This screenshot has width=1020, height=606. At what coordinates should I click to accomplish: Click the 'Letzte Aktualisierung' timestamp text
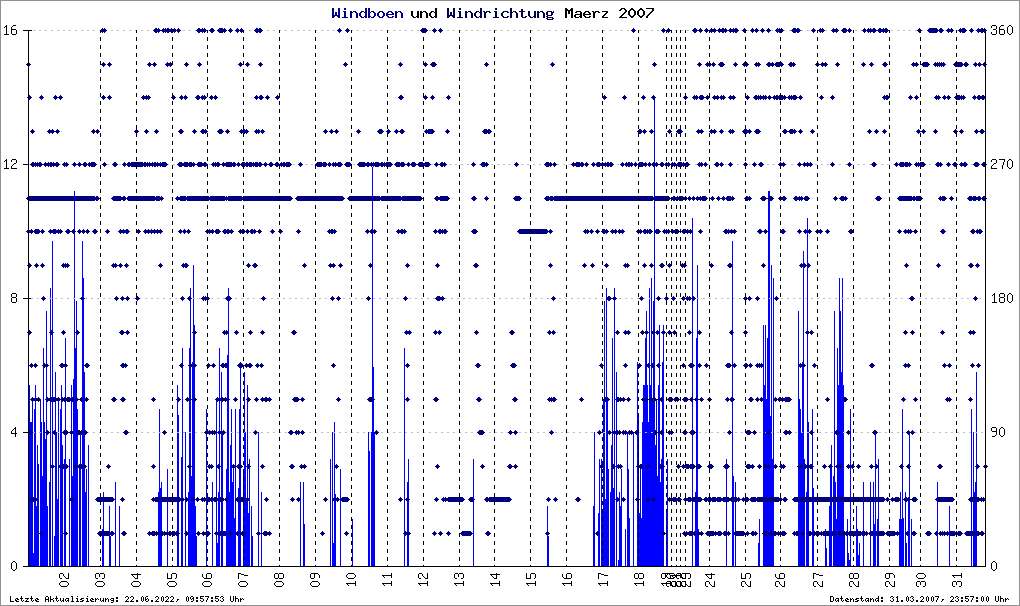[x=127, y=599]
